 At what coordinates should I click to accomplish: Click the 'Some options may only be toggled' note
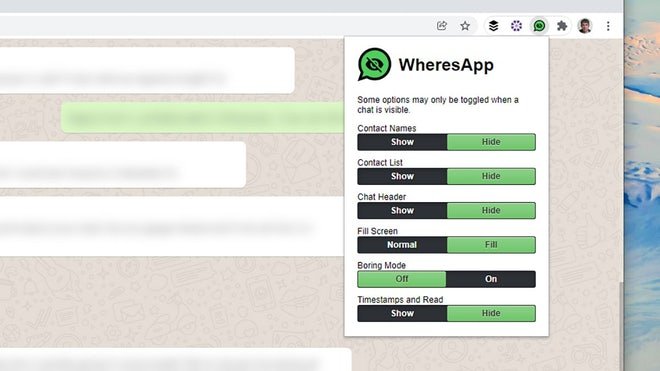point(438,105)
